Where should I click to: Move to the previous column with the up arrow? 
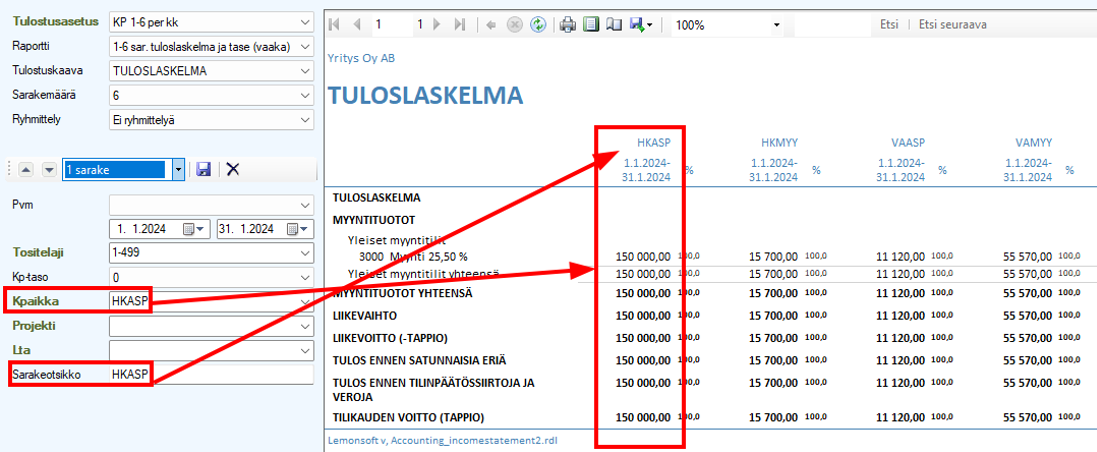(28, 169)
